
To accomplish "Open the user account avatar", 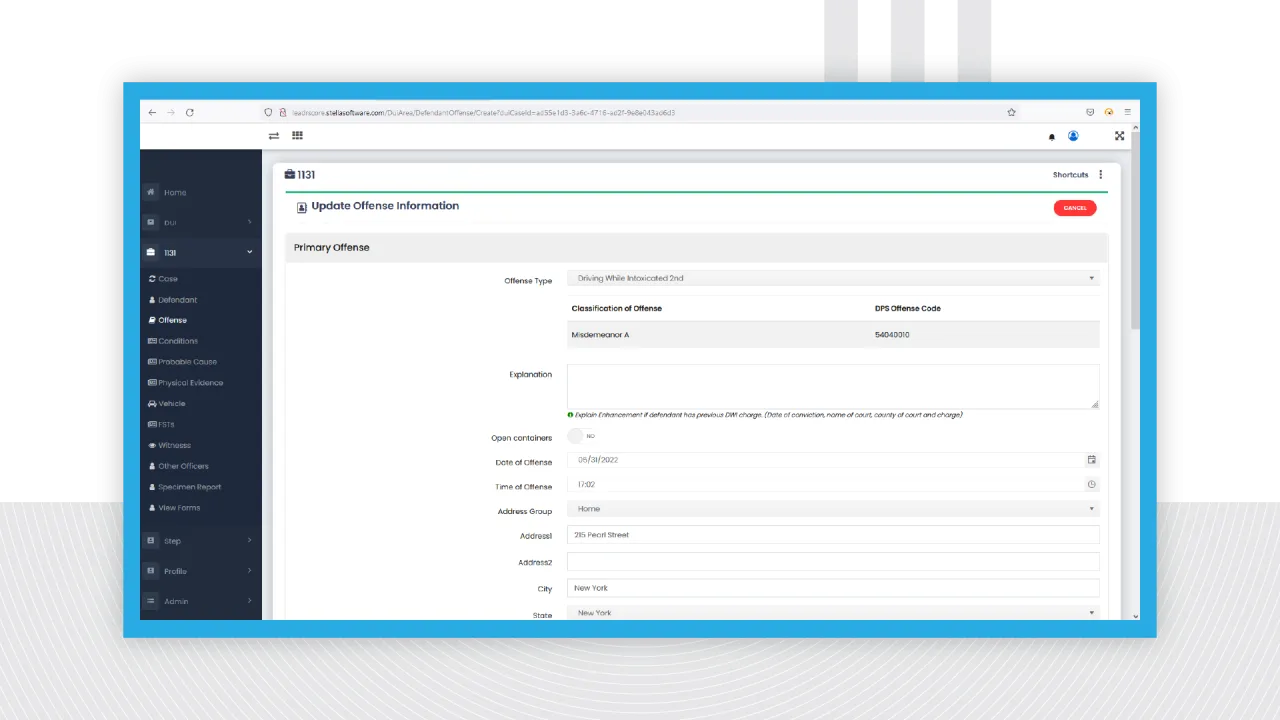I will (x=1073, y=136).
